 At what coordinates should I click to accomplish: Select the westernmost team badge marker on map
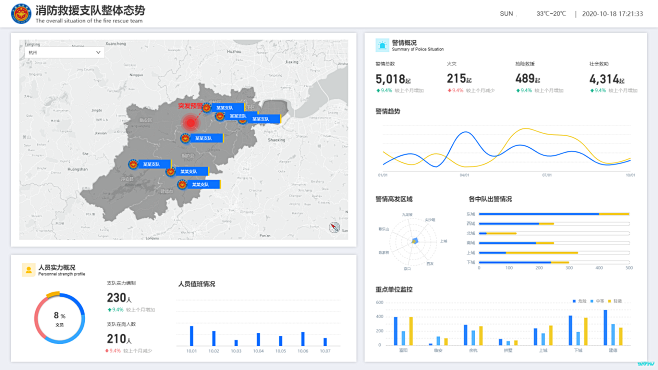point(133,164)
